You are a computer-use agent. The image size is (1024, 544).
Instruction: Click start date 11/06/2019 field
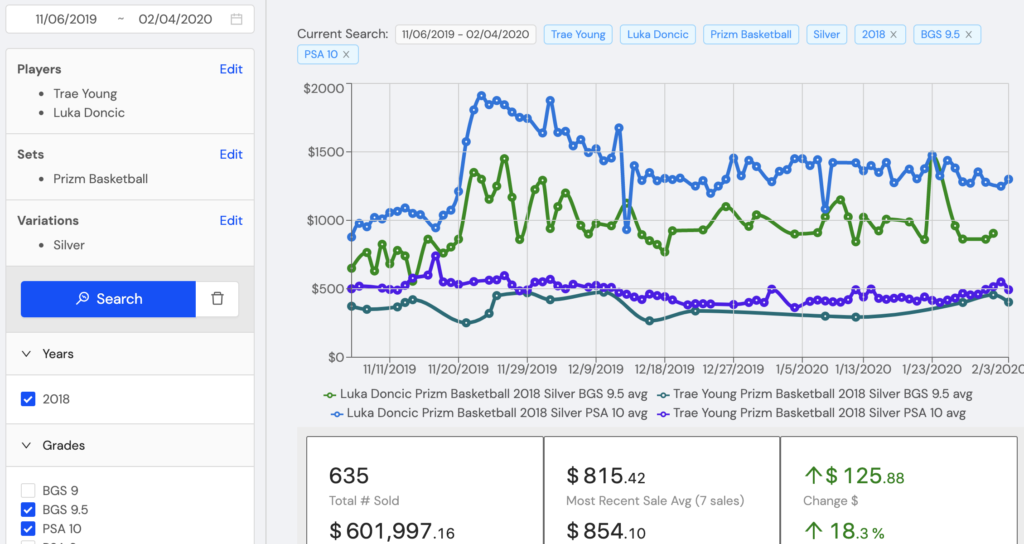pos(66,20)
